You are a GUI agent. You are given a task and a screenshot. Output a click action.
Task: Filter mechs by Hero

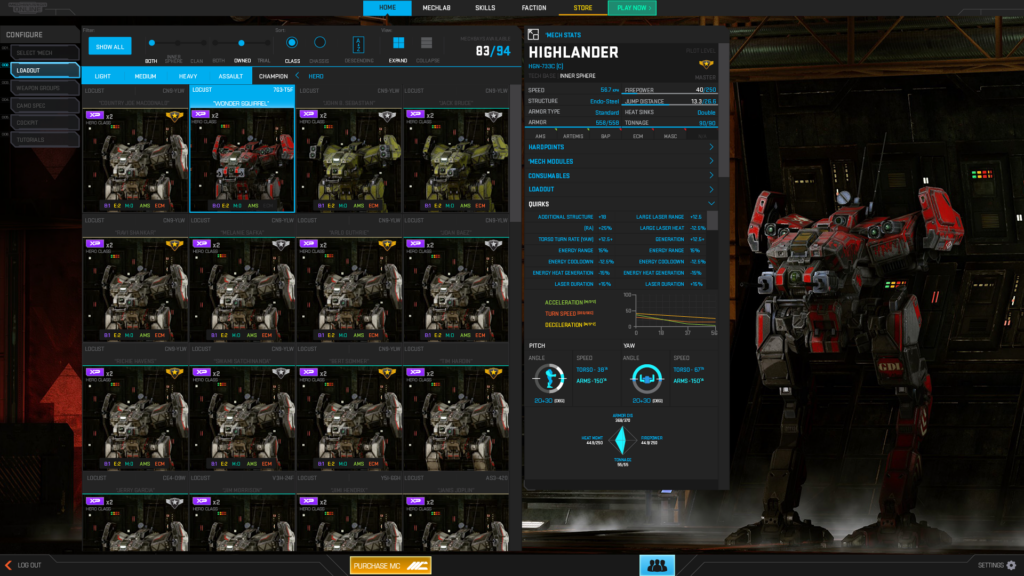click(x=316, y=76)
